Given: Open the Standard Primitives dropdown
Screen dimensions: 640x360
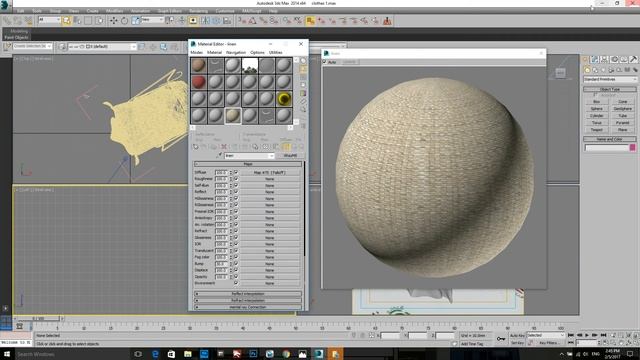Looking at the screenshot, I should (610, 79).
